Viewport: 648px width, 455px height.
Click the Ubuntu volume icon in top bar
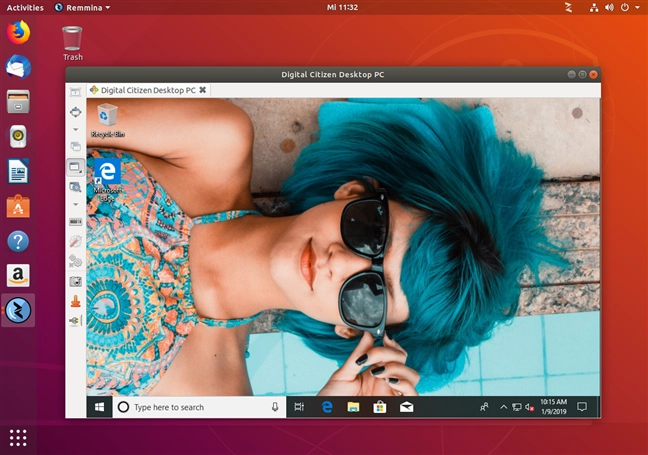point(609,7)
